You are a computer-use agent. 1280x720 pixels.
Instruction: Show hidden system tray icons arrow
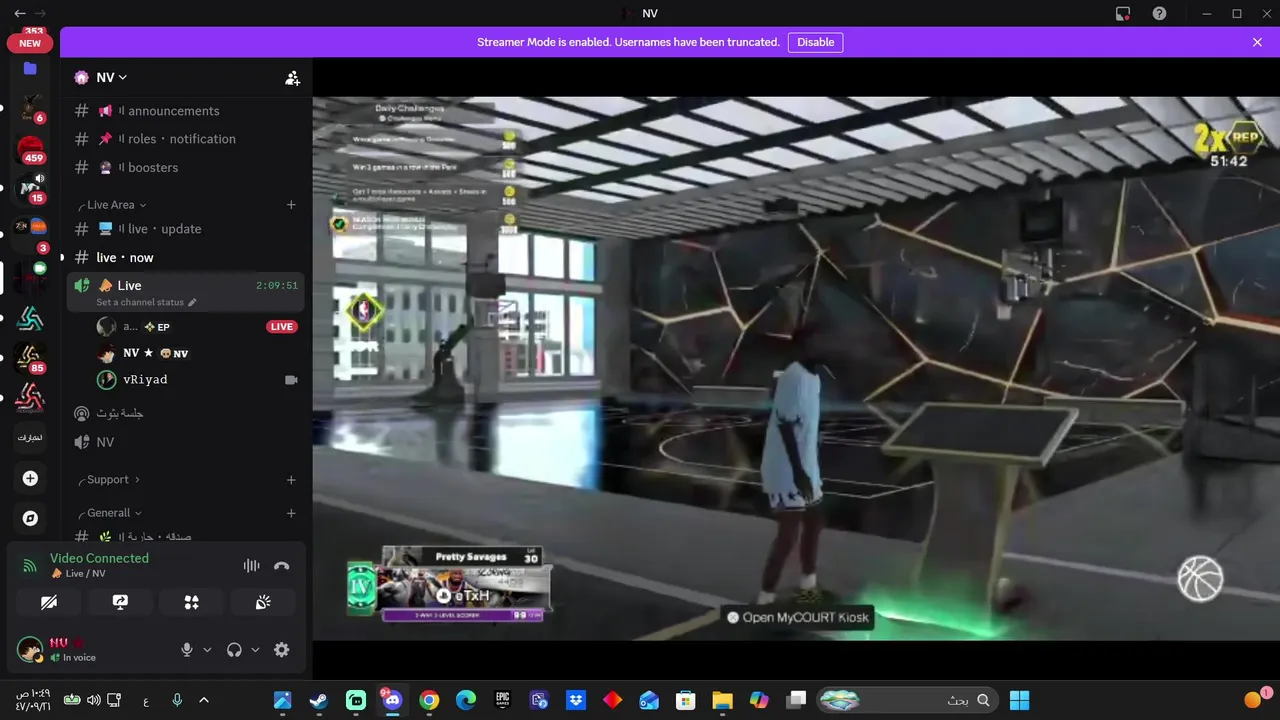point(204,700)
